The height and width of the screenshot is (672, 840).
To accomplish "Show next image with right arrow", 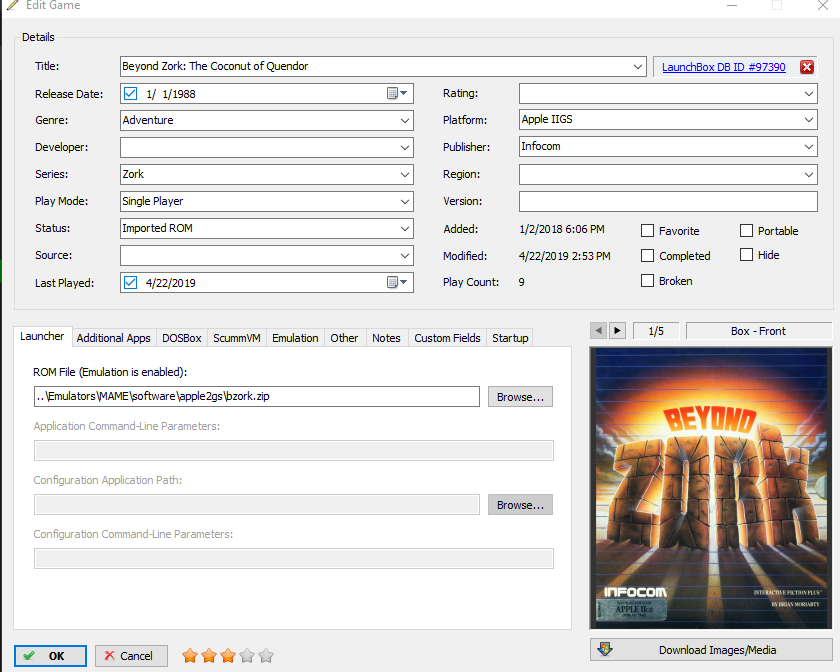I will [617, 331].
